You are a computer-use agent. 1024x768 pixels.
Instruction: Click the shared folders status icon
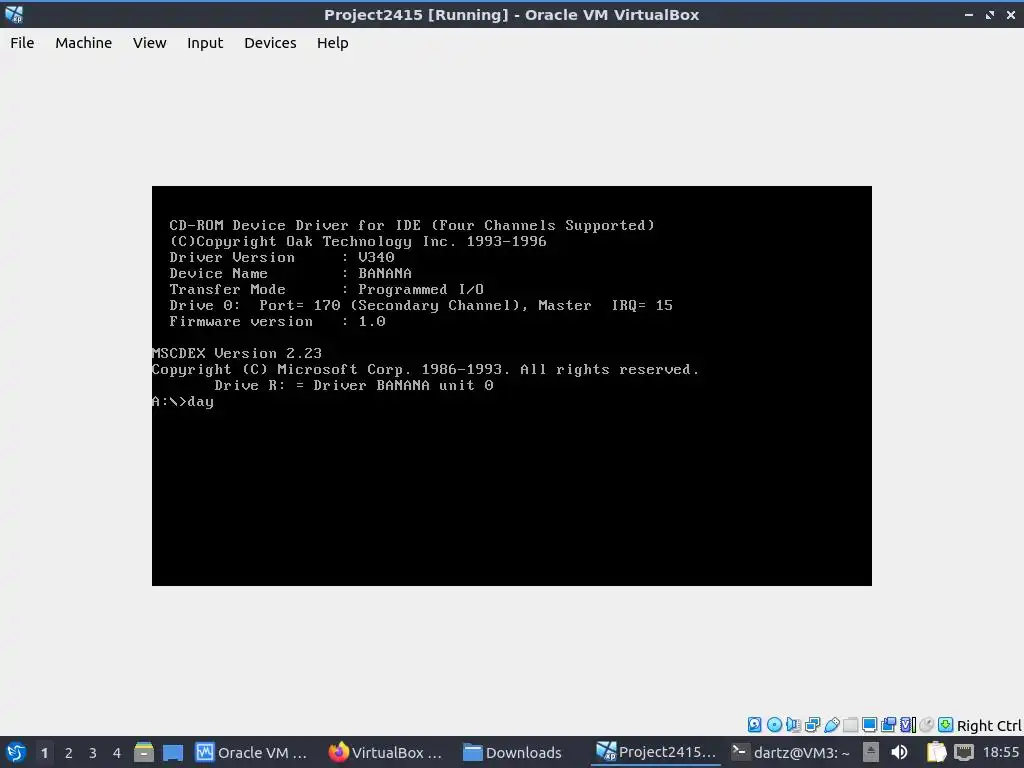tap(850, 724)
